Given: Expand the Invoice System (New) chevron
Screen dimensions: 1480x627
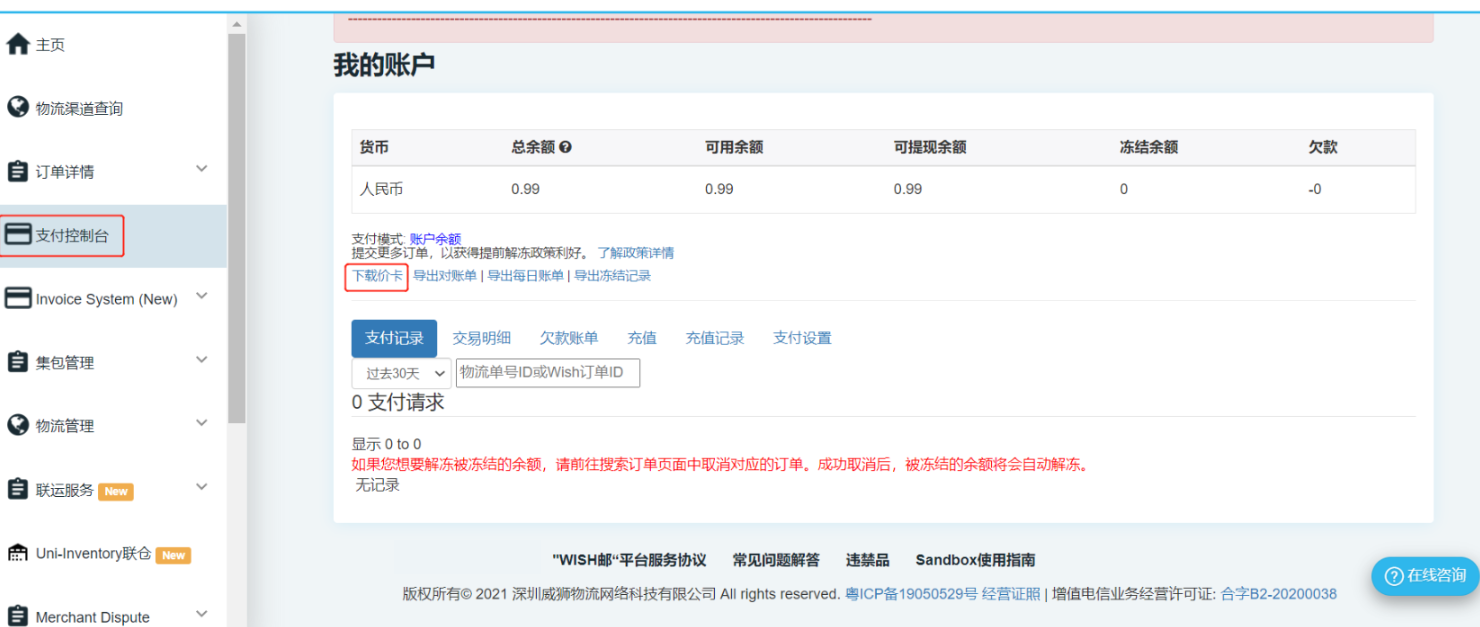Looking at the screenshot, I should (201, 296).
